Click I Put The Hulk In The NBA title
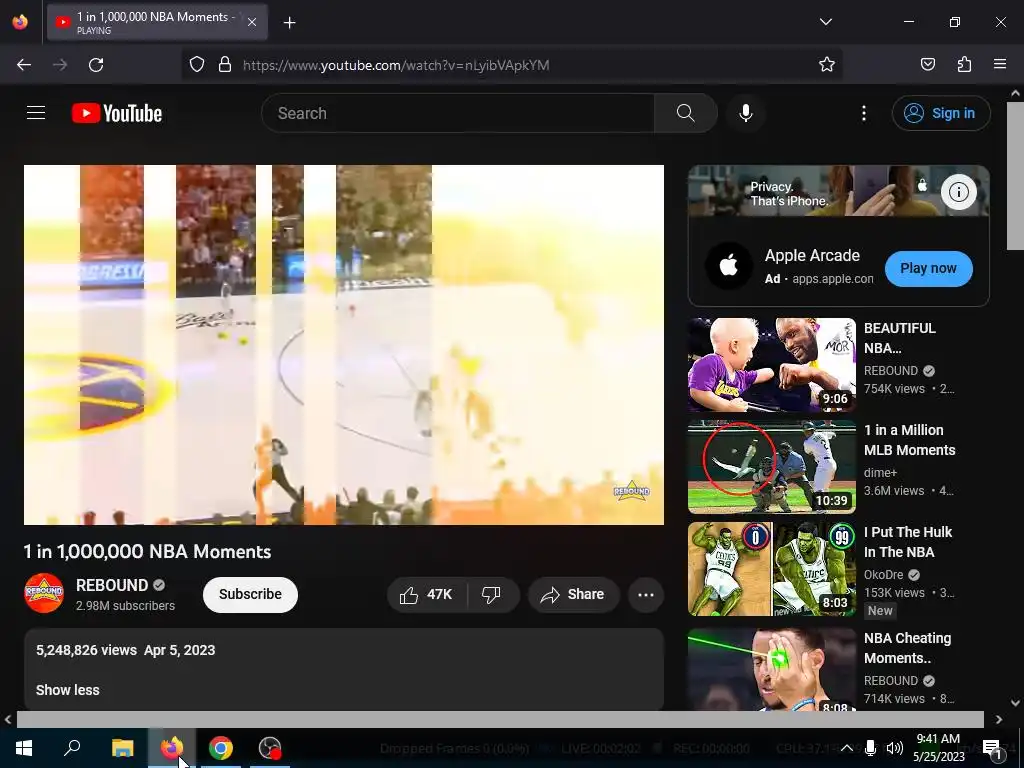1024x768 pixels. tap(908, 542)
